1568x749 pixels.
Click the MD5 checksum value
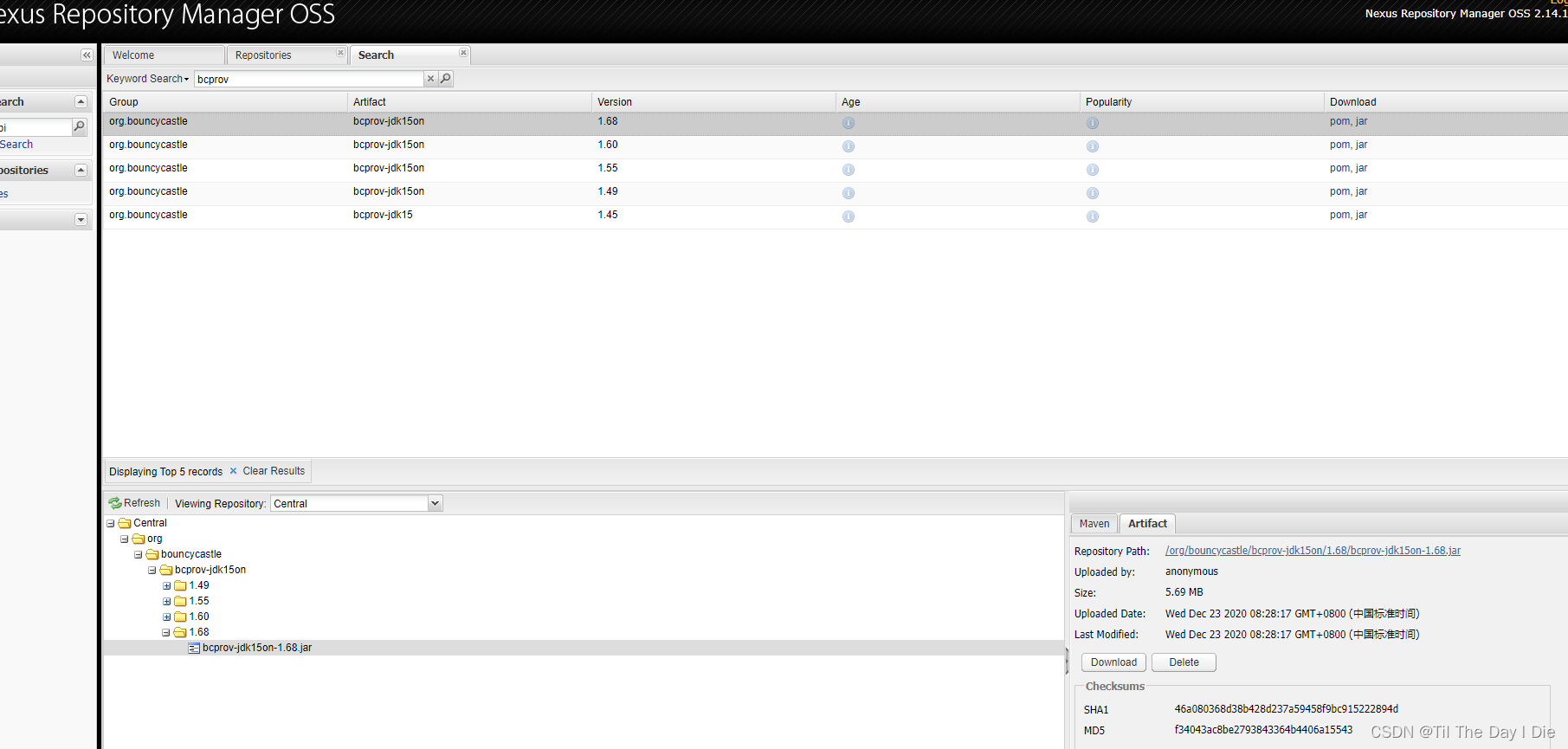[x=1263, y=730]
